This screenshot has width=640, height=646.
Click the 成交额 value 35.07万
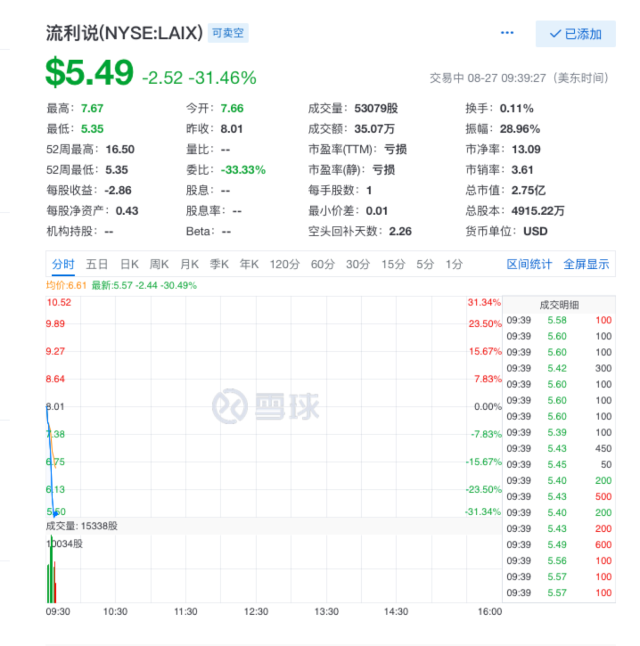click(375, 129)
